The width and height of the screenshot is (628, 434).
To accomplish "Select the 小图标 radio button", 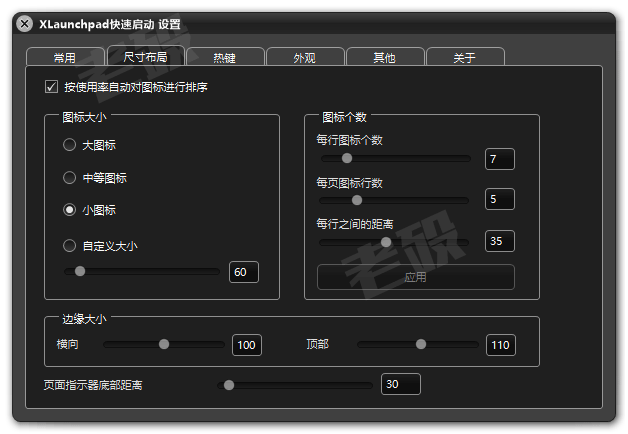I will point(69,210).
